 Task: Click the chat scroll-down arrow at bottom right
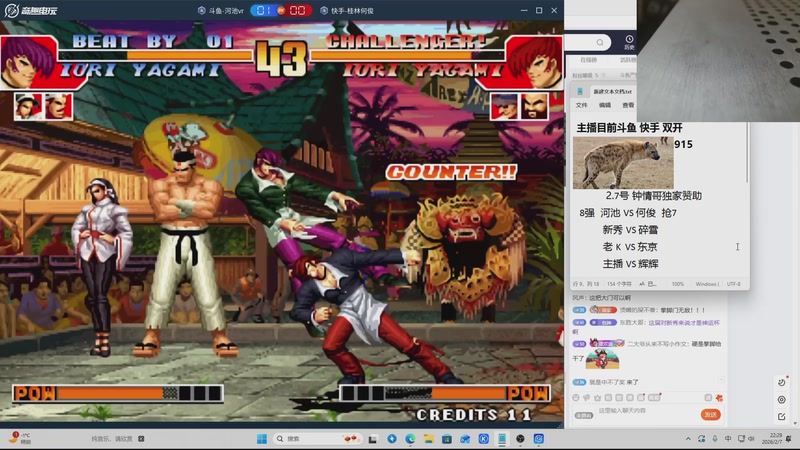click(793, 423)
